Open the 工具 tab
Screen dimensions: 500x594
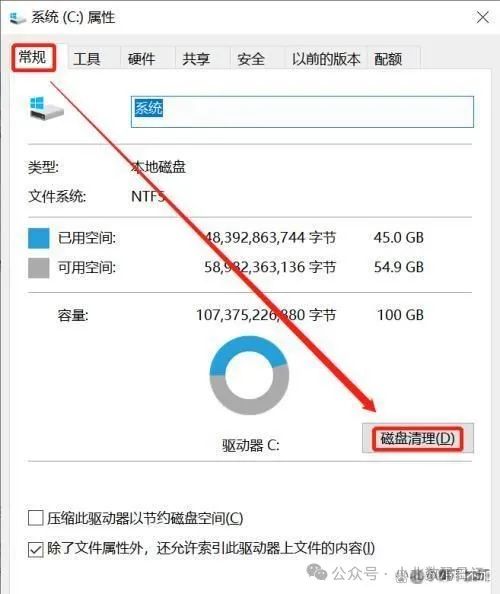click(87, 59)
